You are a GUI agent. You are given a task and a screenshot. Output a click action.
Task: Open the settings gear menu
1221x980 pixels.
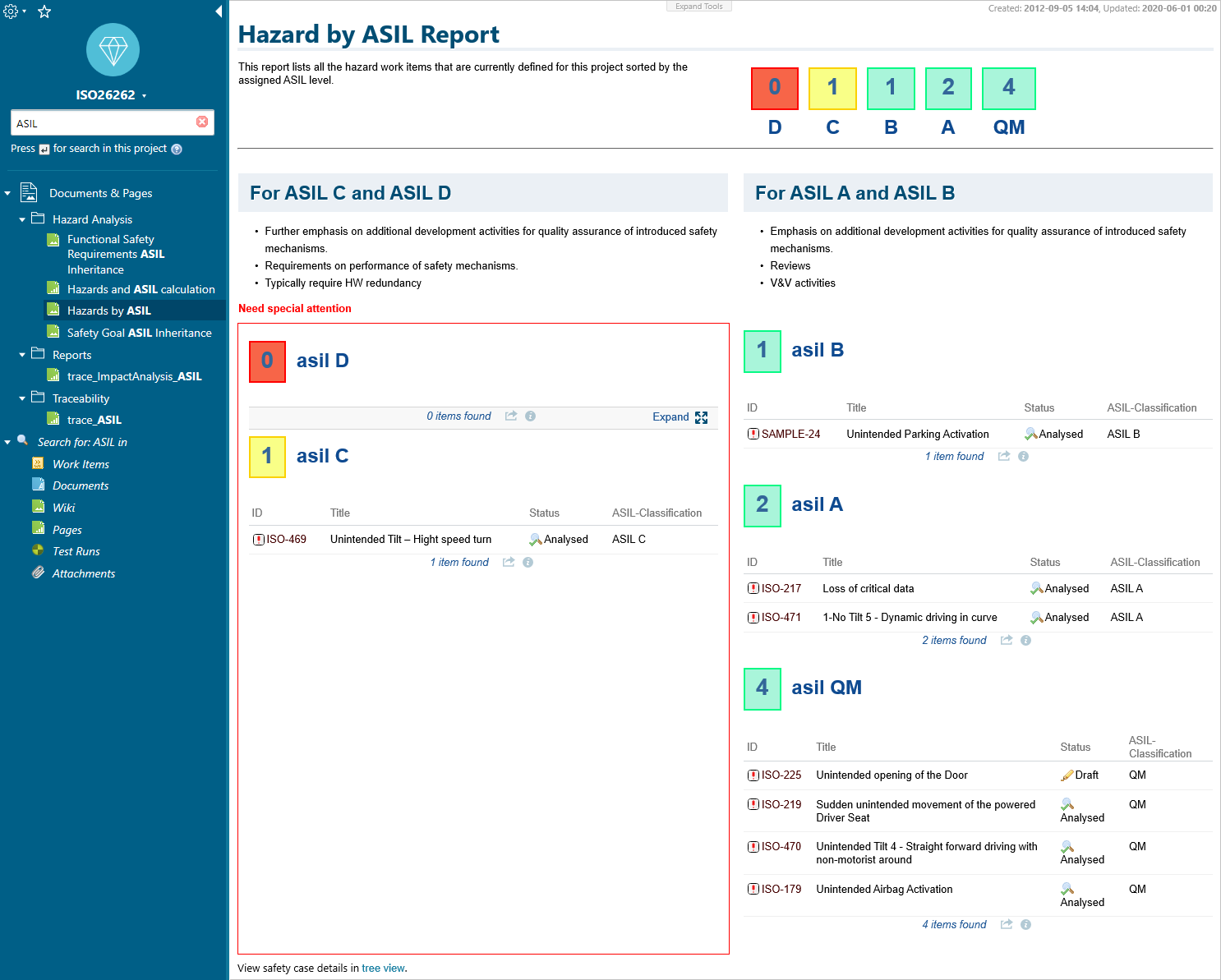click(x=12, y=12)
